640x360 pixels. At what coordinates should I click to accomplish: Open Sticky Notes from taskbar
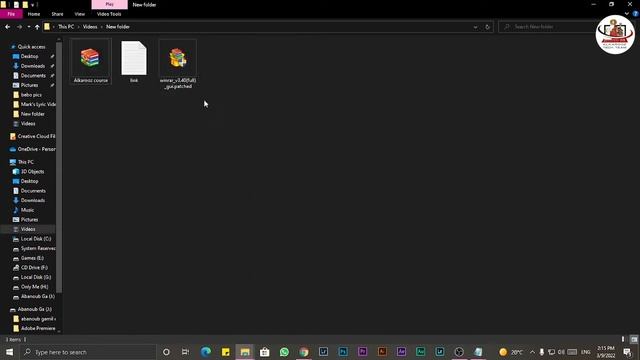(x=225, y=352)
